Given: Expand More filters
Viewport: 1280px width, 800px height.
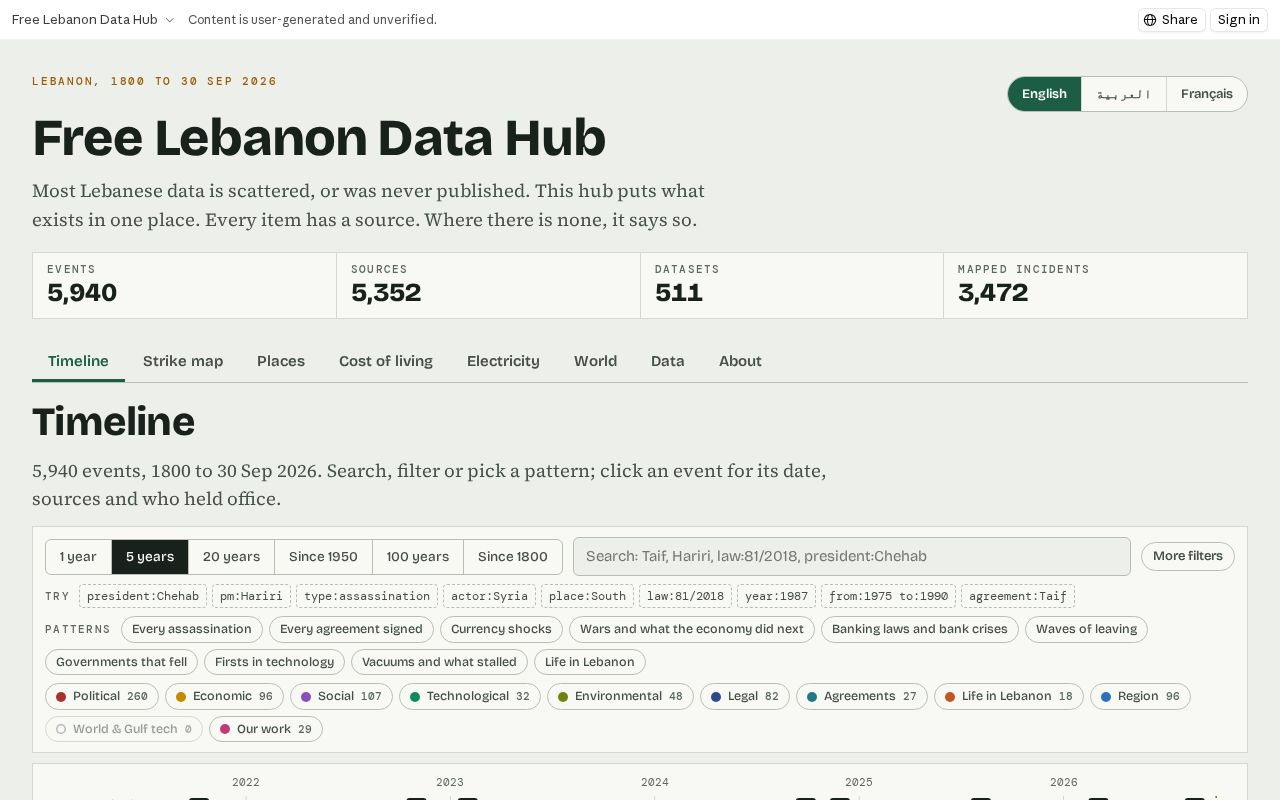Looking at the screenshot, I should (1188, 556).
